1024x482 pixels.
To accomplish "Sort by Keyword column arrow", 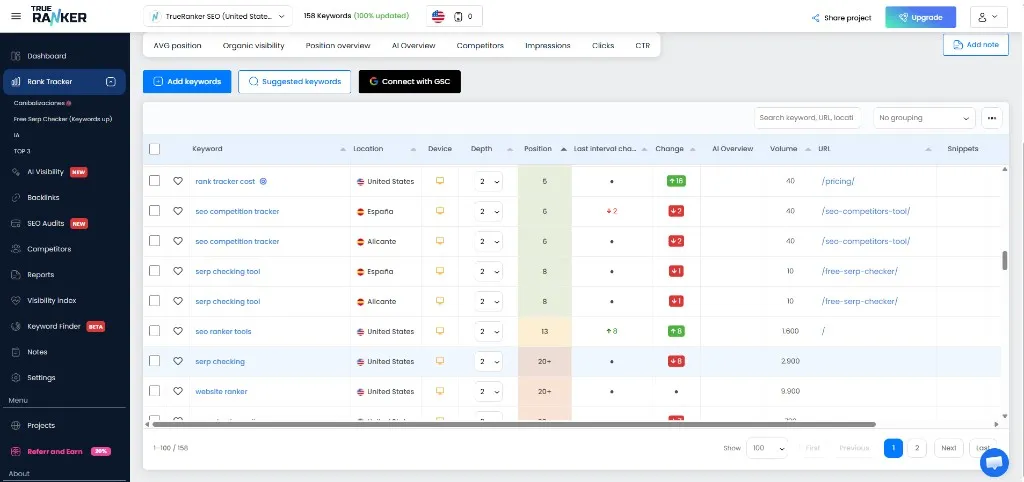I will point(343,150).
